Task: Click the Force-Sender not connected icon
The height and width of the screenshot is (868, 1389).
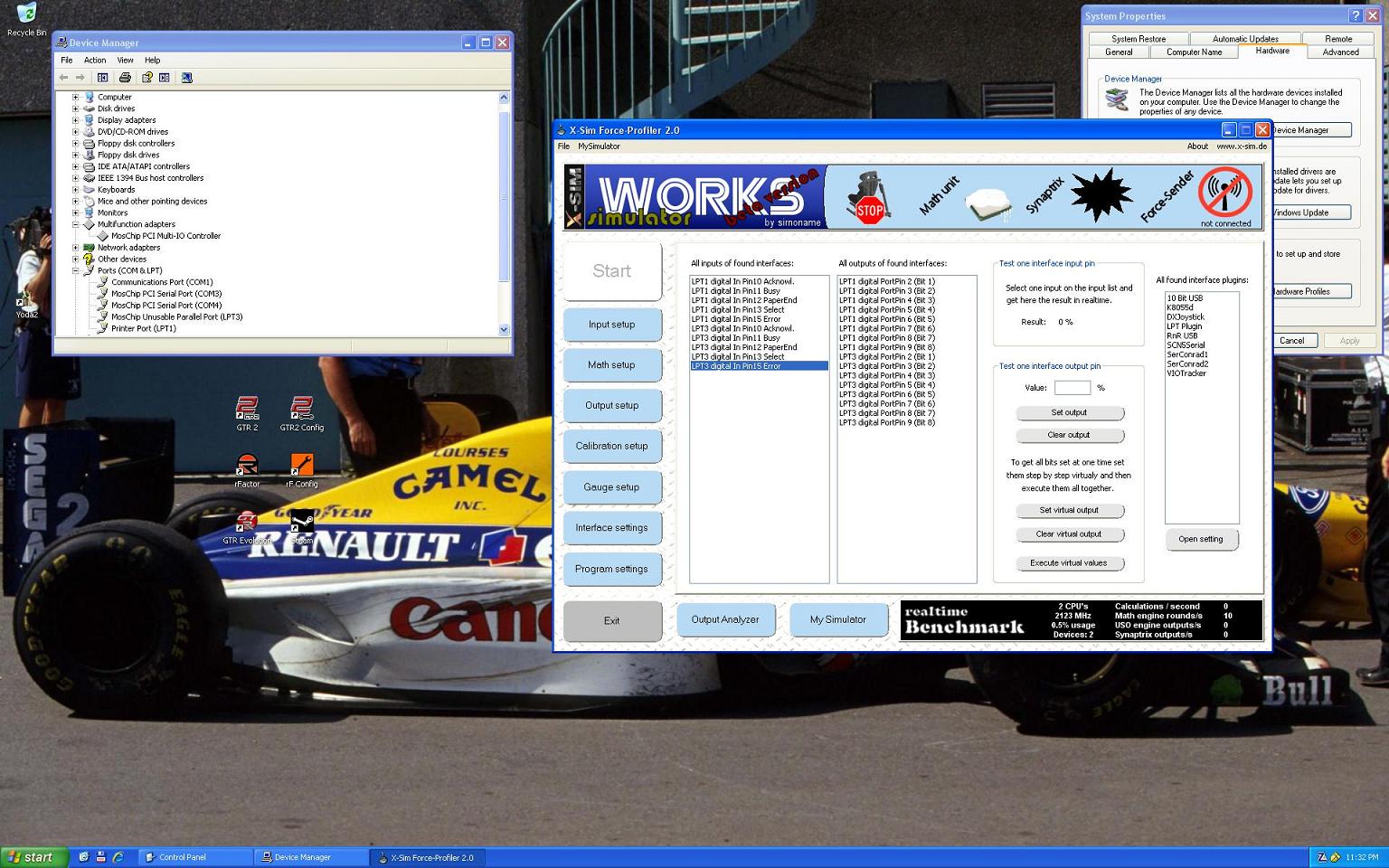Action: (1225, 193)
